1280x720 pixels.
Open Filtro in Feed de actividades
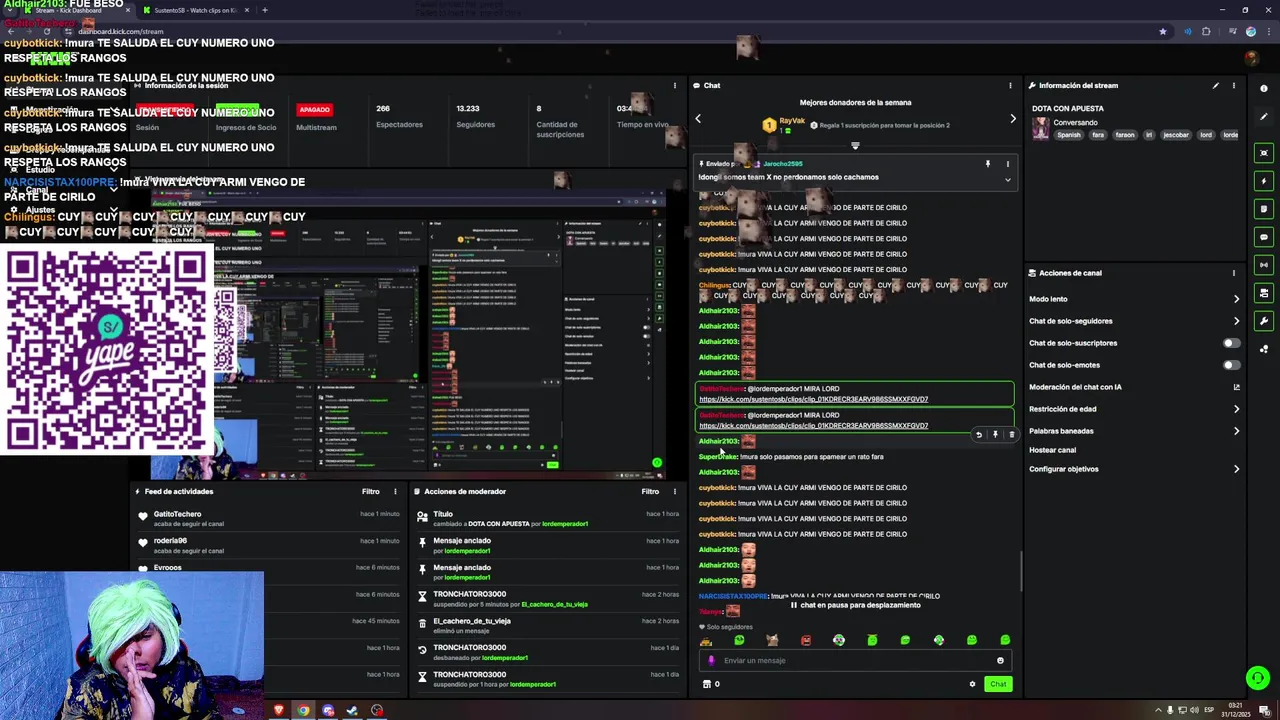(x=370, y=491)
